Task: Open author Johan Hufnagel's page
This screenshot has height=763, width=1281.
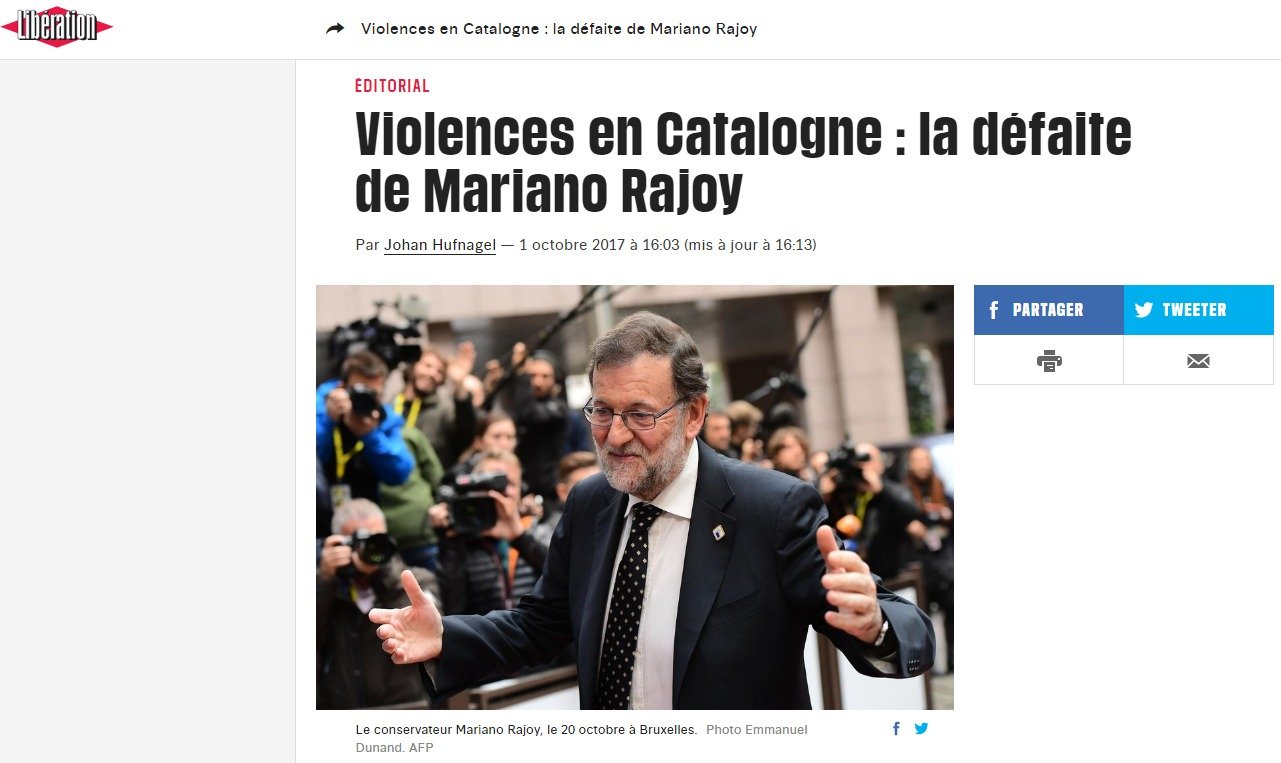Action: [440, 245]
